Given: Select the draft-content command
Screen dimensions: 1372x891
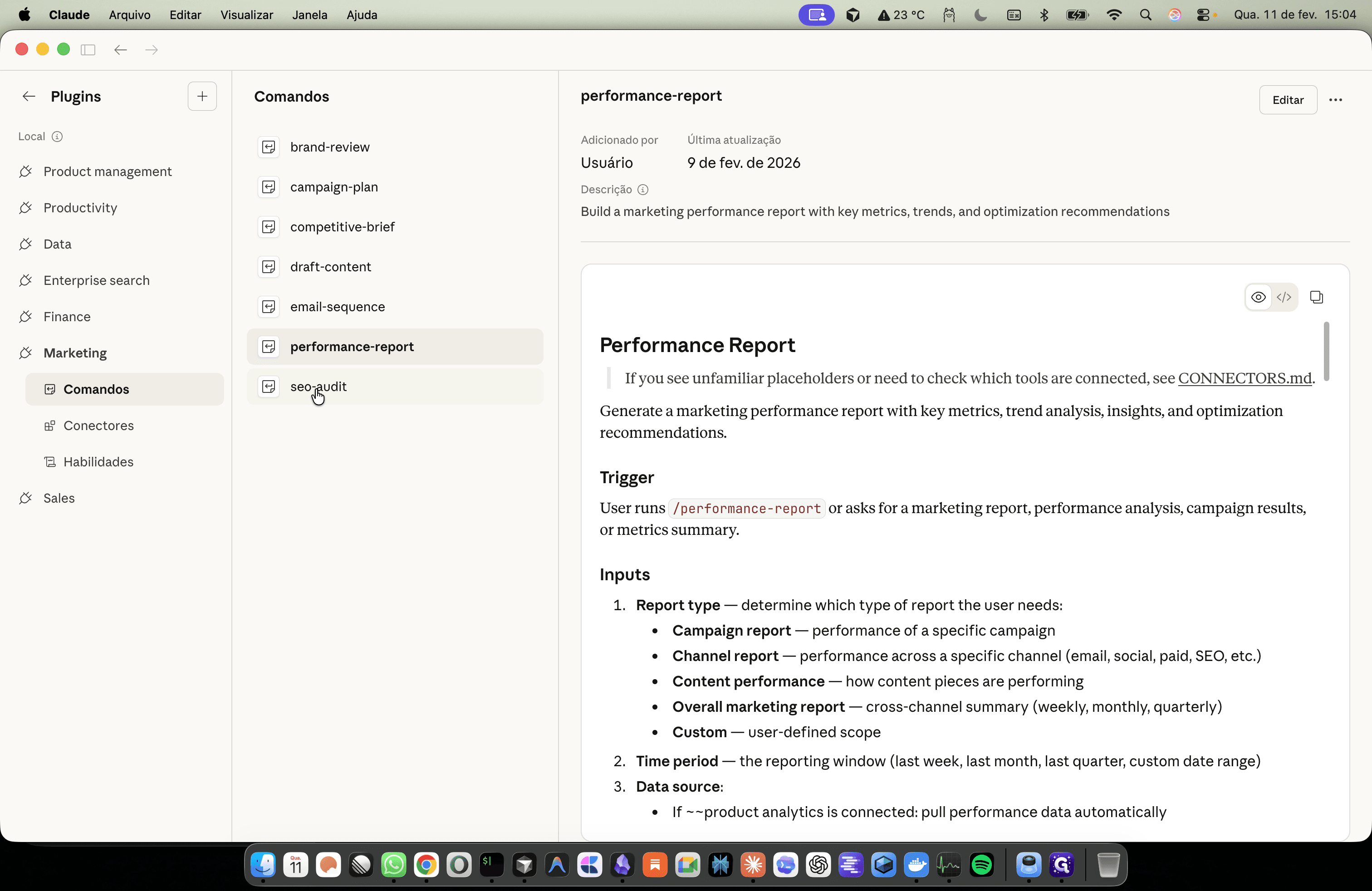Looking at the screenshot, I should click(395, 267).
